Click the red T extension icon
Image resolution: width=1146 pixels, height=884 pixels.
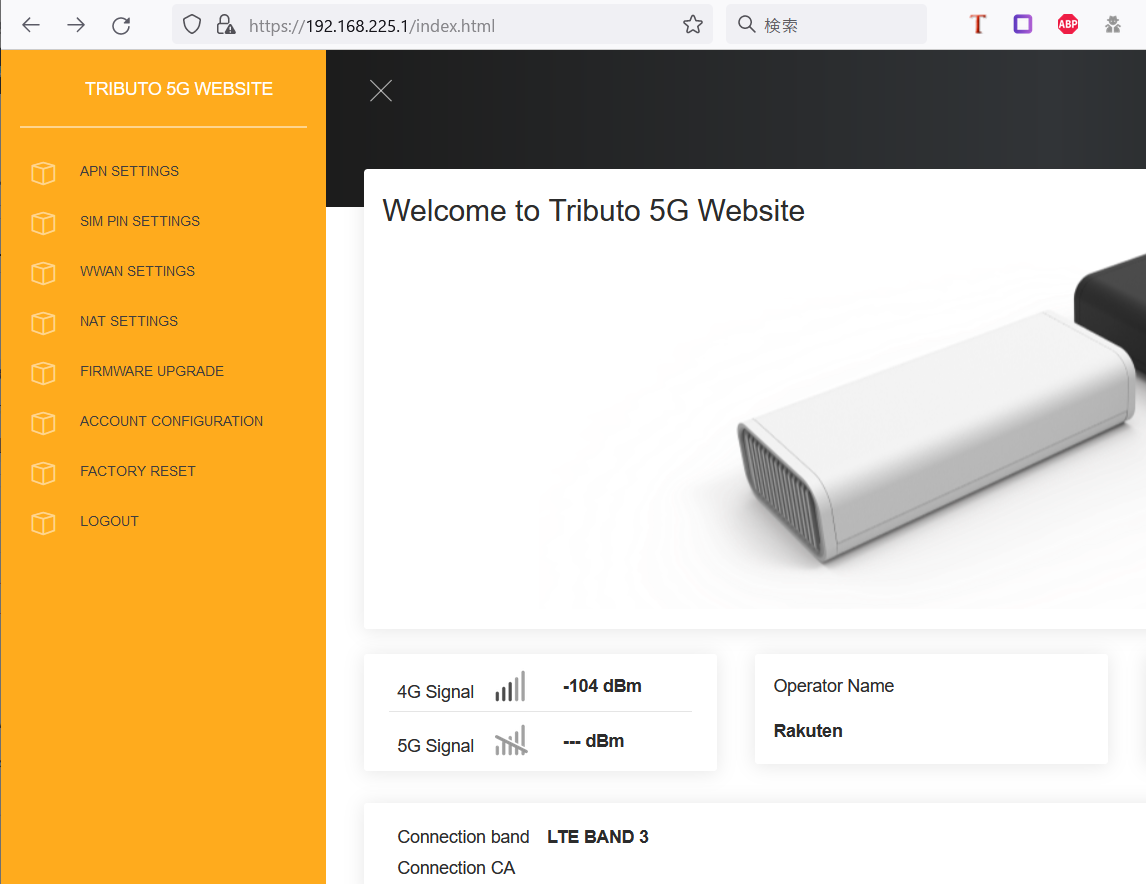pos(977,23)
